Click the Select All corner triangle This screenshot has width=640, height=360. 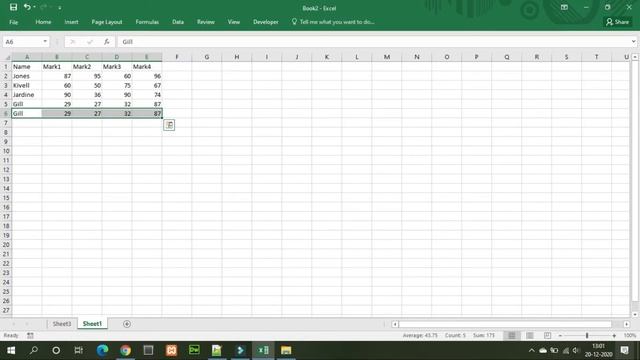pyautogui.click(x=6, y=57)
